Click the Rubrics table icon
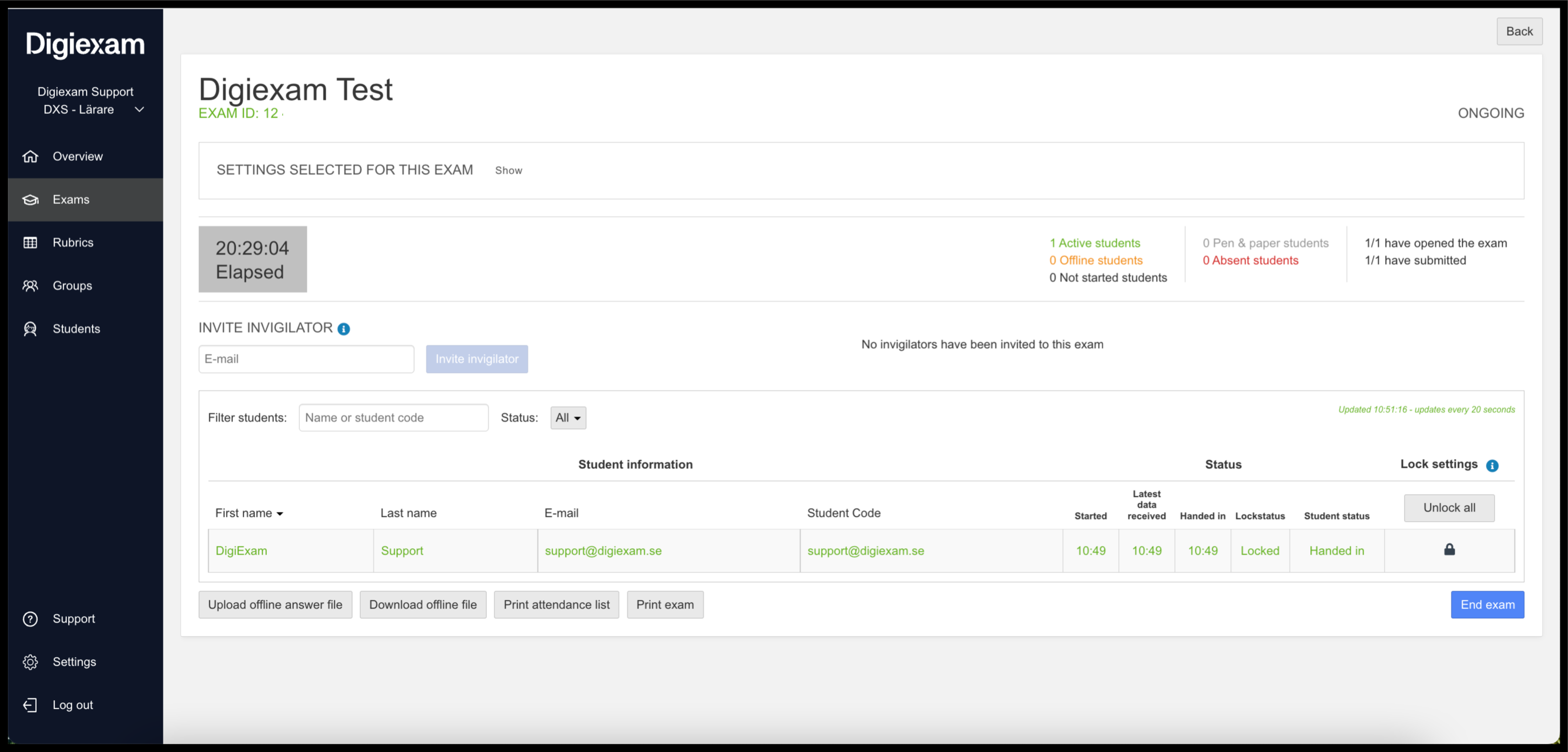 (30, 242)
